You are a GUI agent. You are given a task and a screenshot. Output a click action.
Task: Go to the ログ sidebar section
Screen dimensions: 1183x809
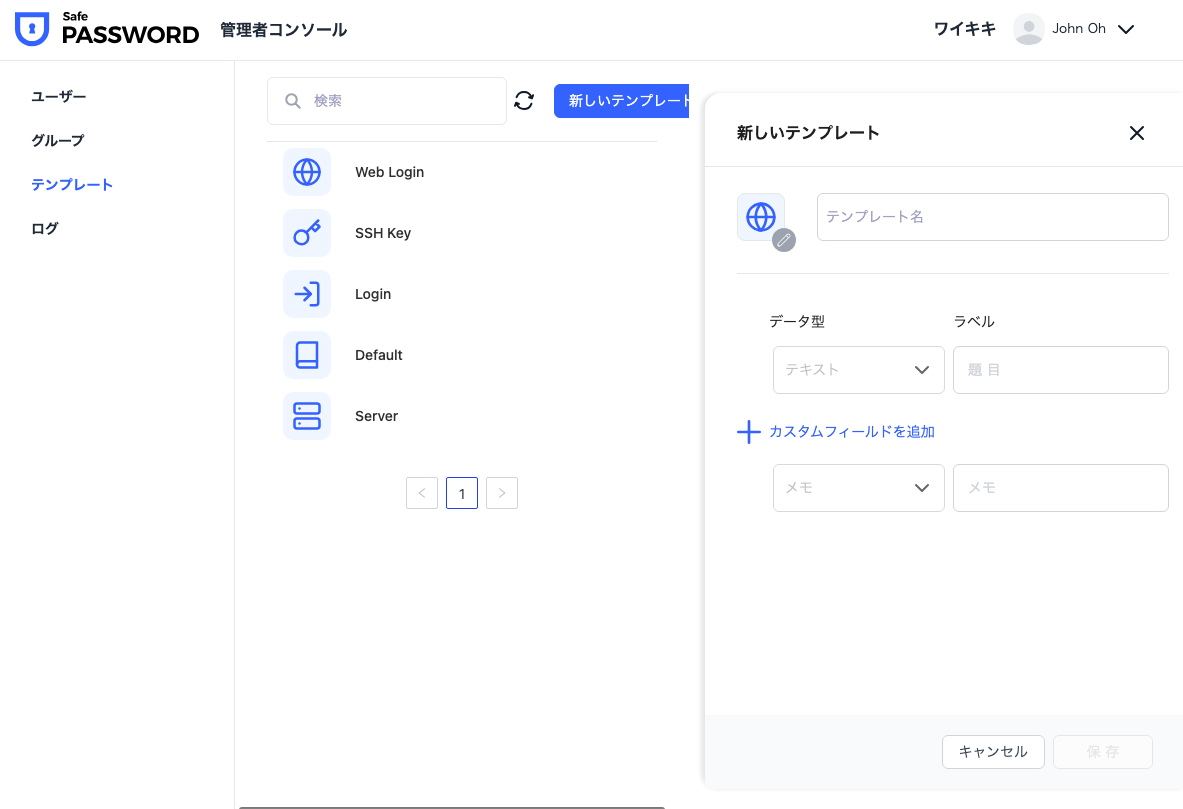point(45,228)
